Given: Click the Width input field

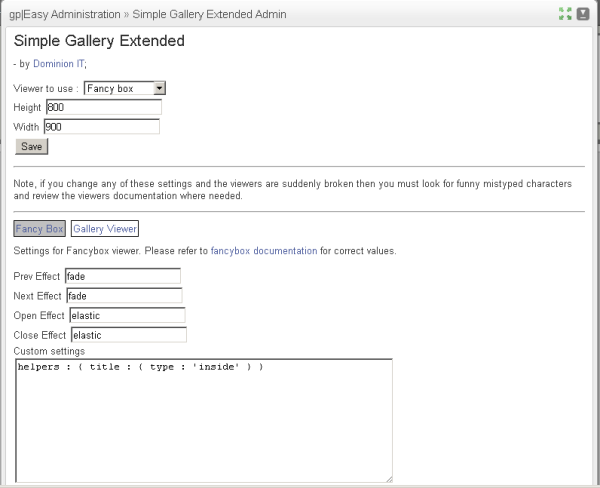Looking at the screenshot, I should [x=101, y=127].
